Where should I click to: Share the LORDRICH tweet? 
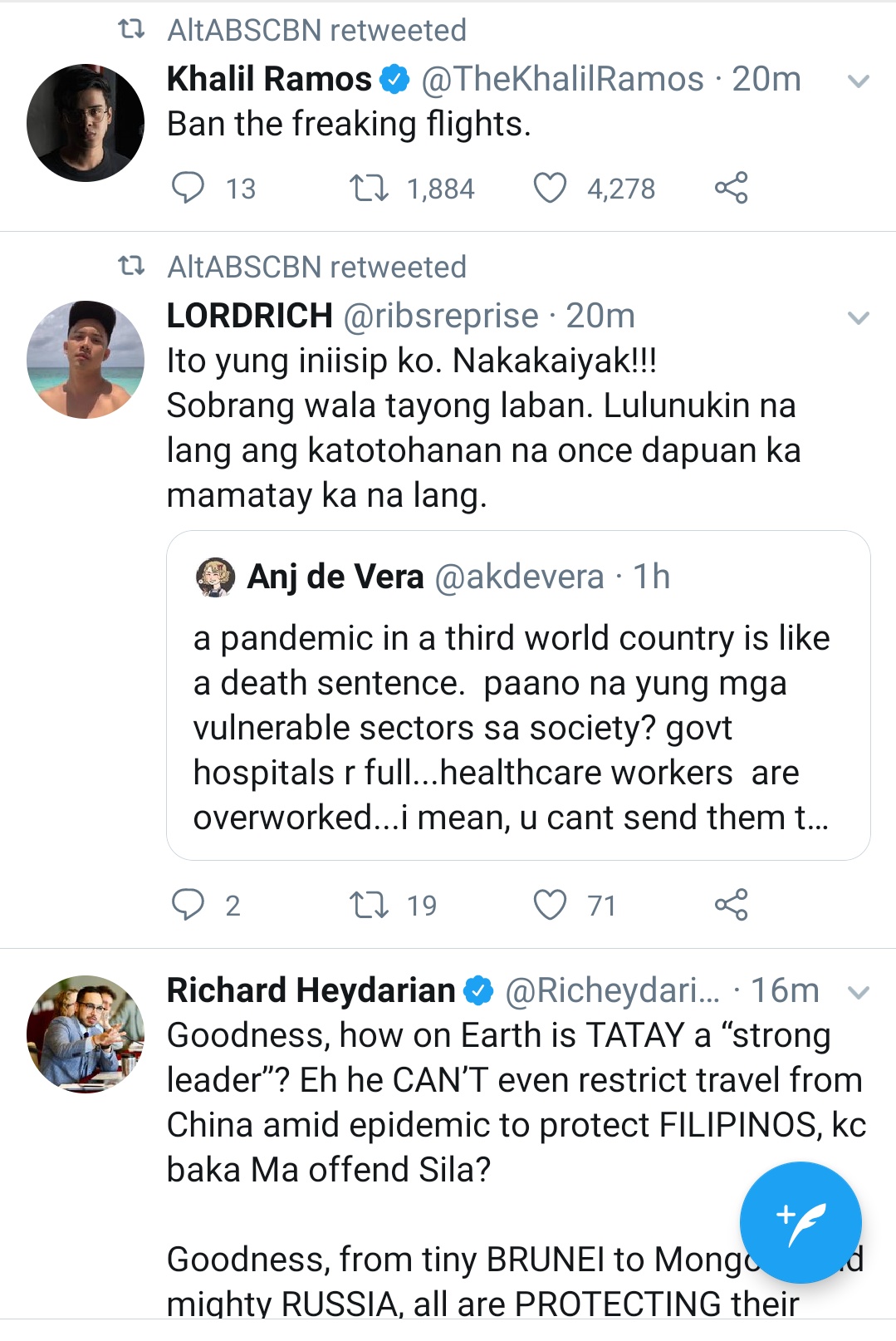pyautogui.click(x=731, y=904)
